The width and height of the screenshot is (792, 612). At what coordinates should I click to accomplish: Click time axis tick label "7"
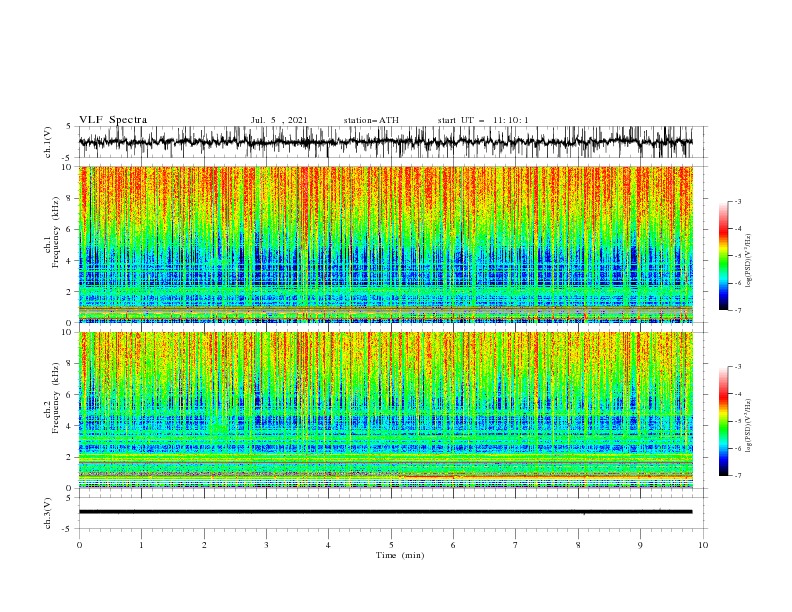tap(516, 545)
